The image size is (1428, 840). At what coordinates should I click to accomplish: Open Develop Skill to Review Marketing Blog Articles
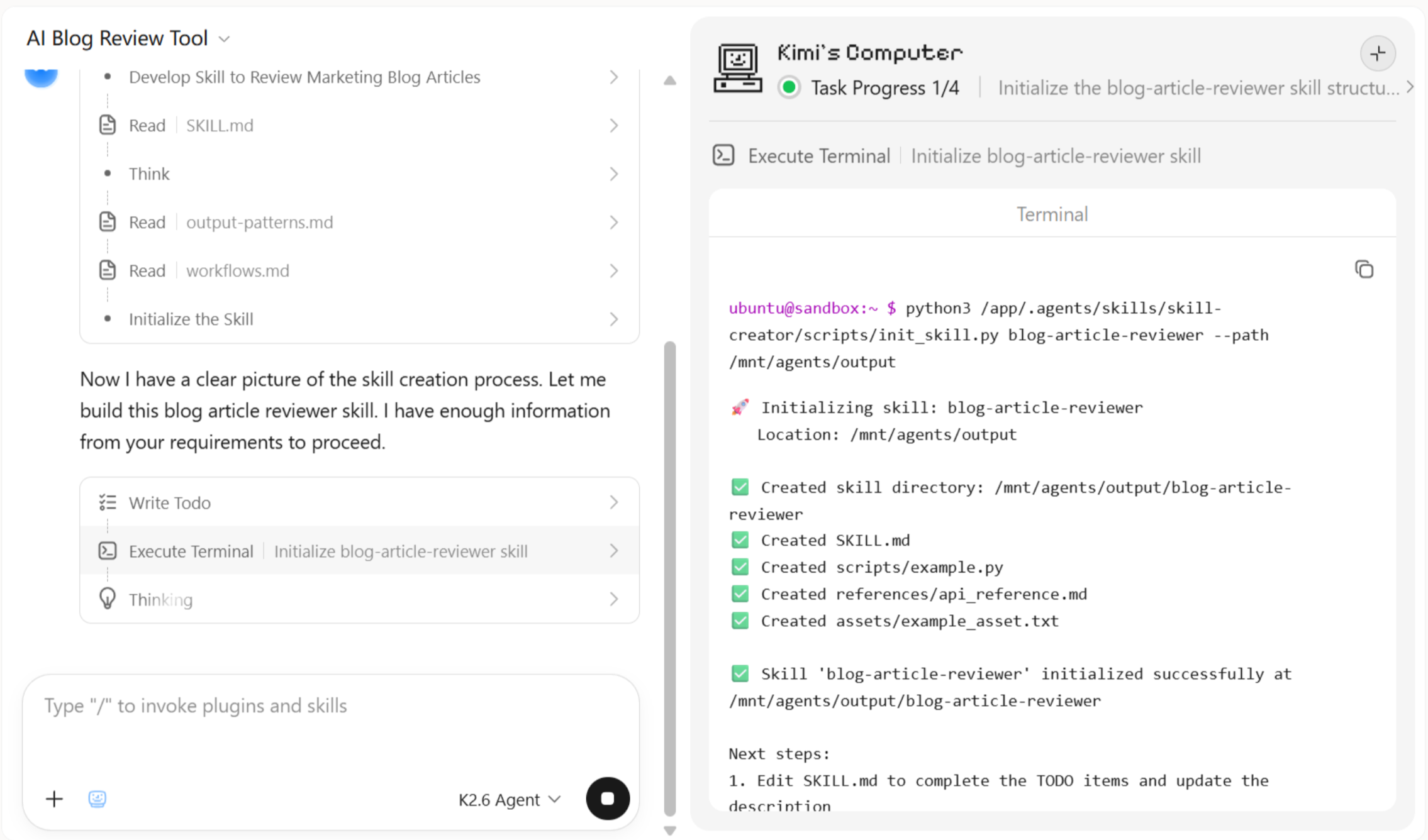pos(360,77)
